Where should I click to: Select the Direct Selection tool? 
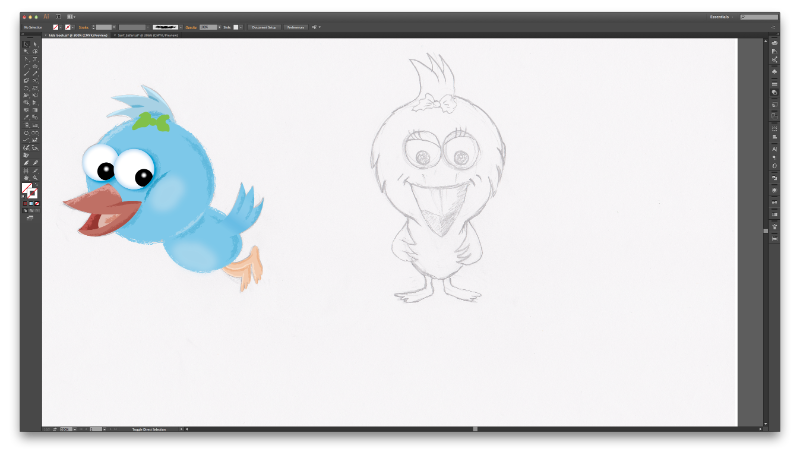tap(35, 44)
